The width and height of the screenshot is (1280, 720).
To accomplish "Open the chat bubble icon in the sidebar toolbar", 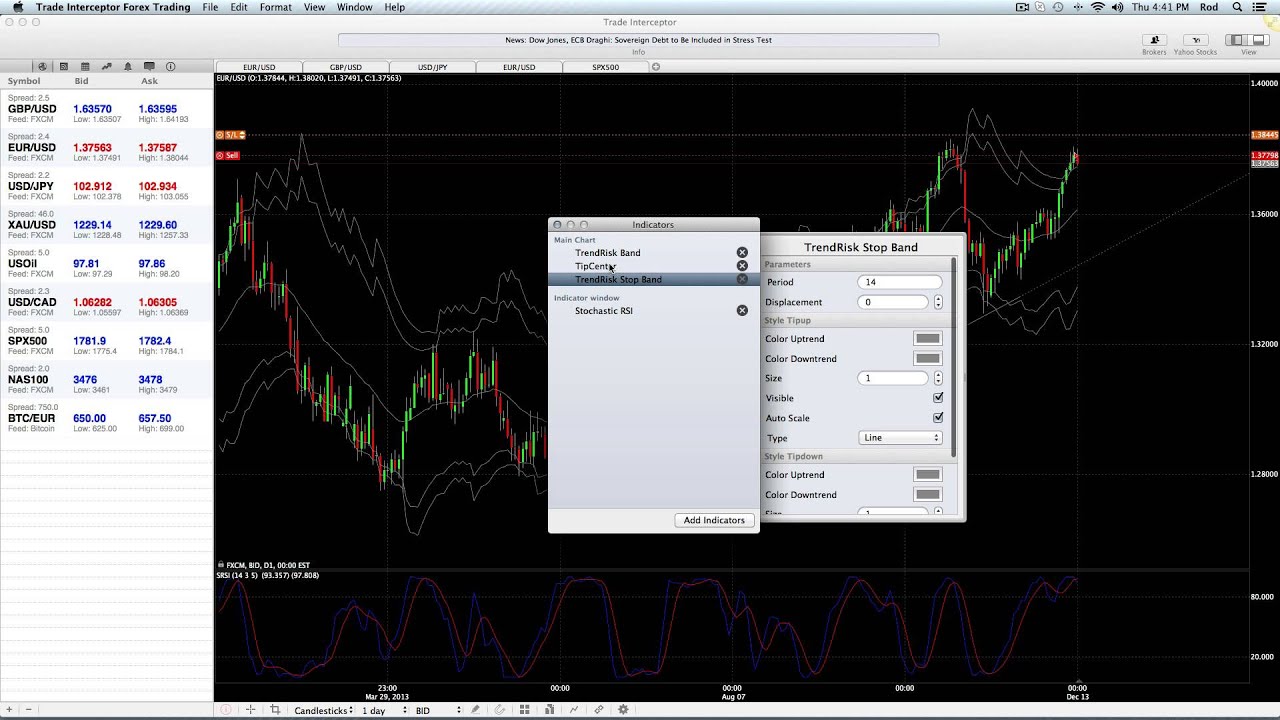I will (x=149, y=67).
